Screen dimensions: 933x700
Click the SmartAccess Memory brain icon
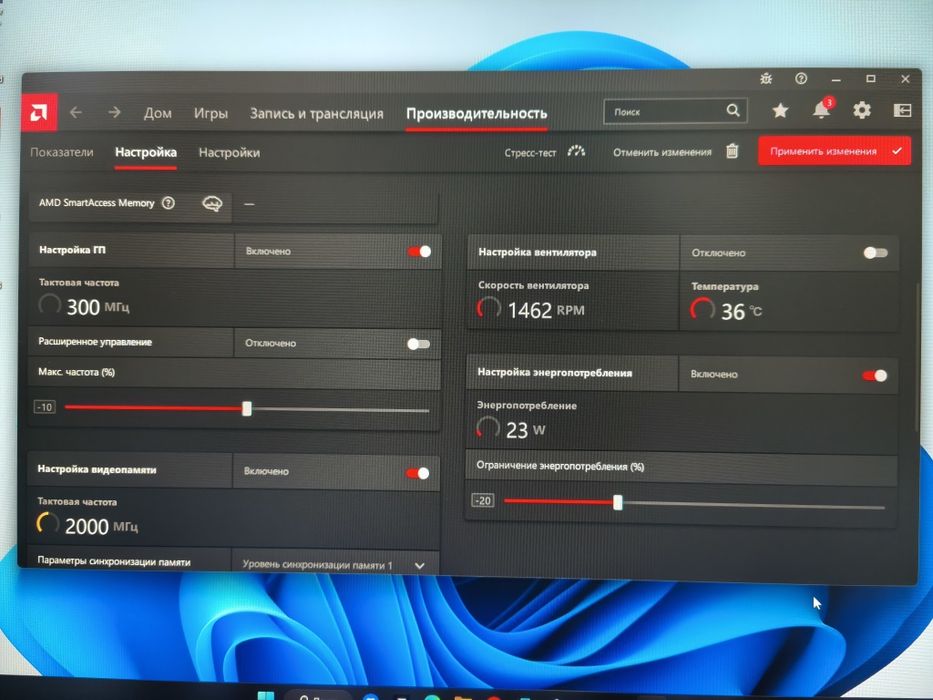pyautogui.click(x=212, y=204)
